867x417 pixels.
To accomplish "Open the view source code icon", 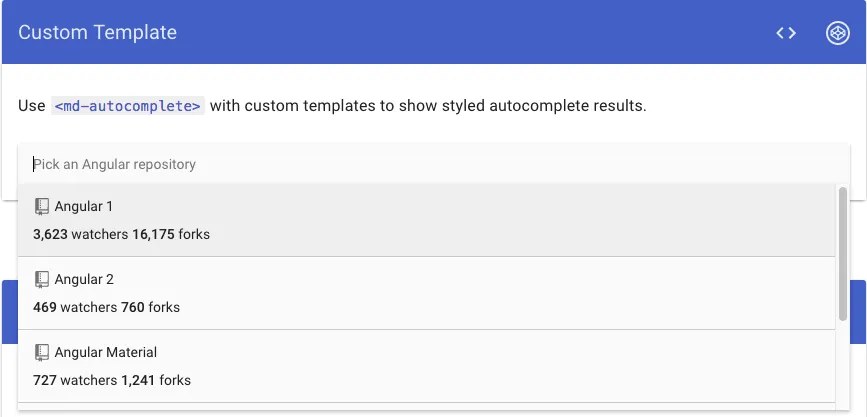I will click(786, 33).
